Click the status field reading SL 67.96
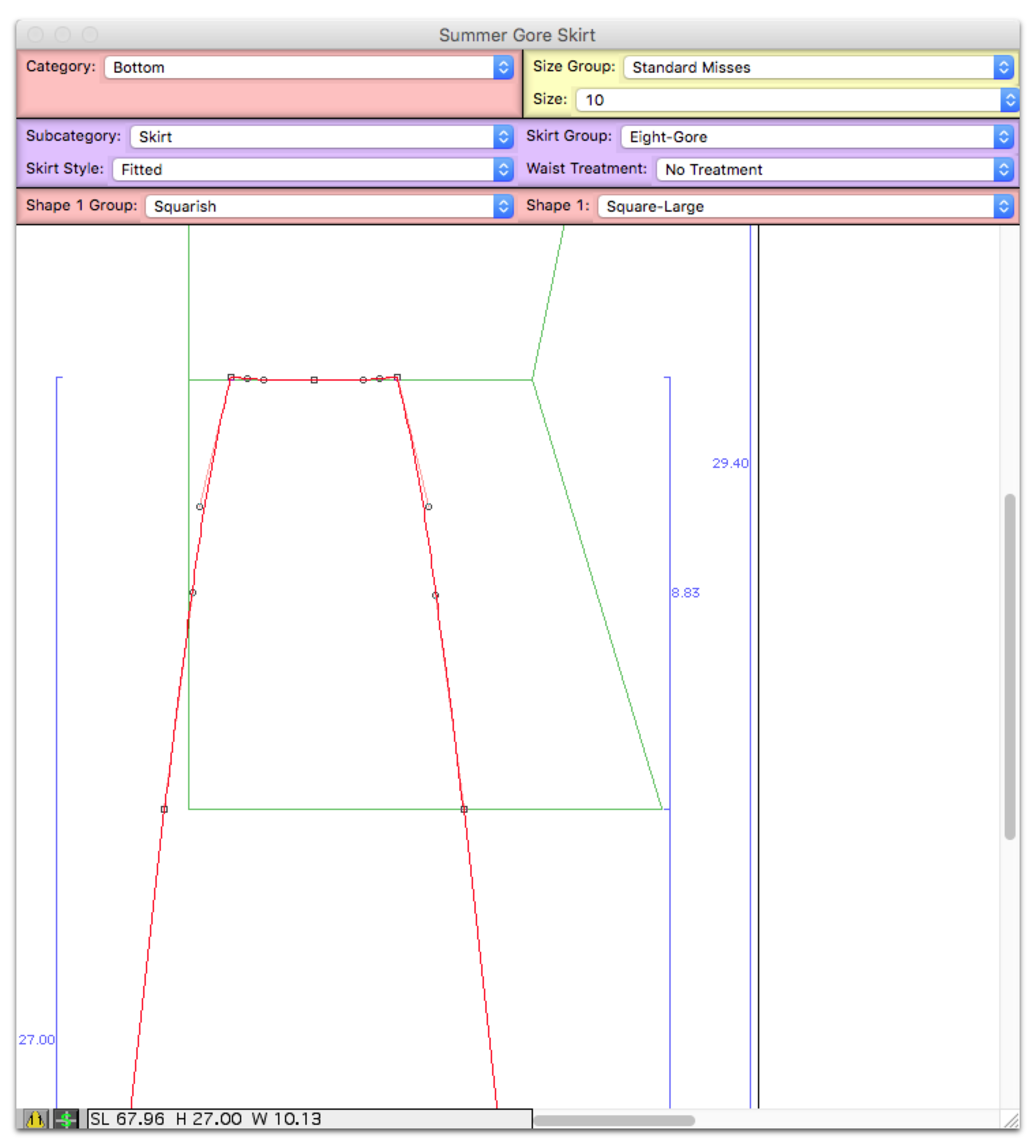Screen dimensions: 1036x1148 click(x=309, y=1119)
